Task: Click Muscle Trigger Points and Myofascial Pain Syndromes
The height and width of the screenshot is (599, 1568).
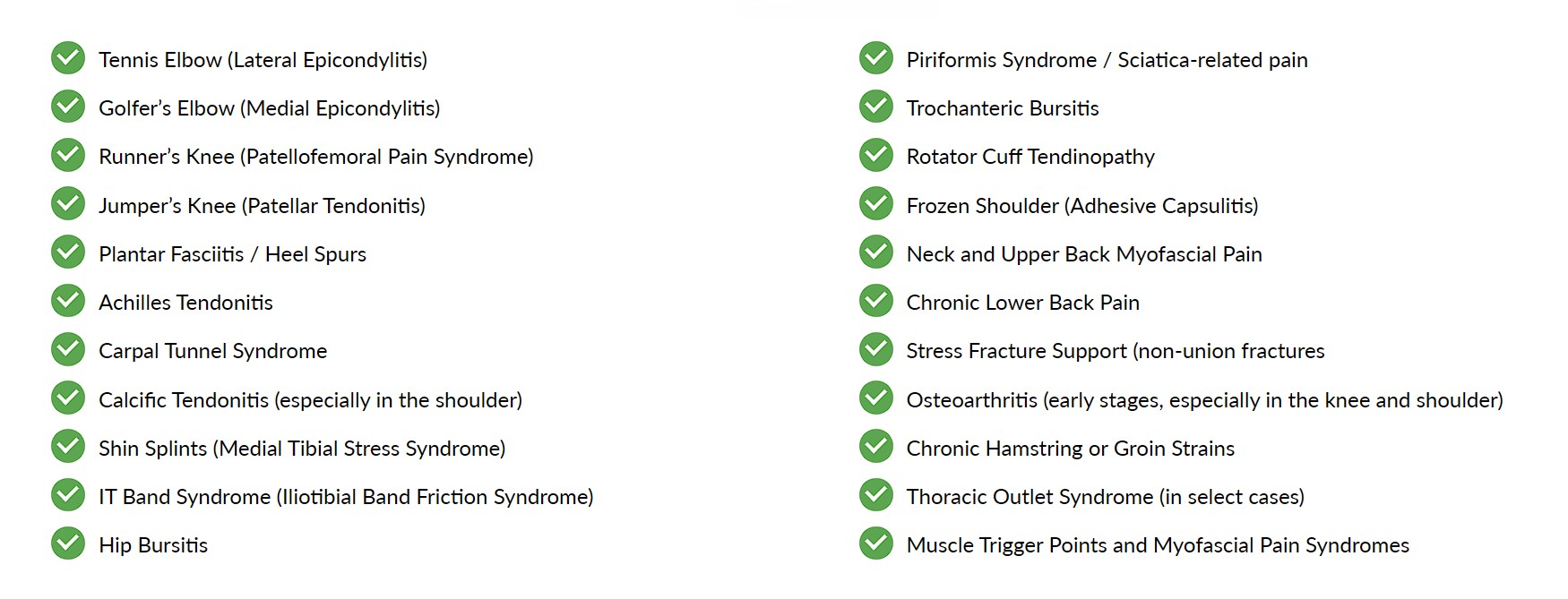Action: coord(1158,545)
